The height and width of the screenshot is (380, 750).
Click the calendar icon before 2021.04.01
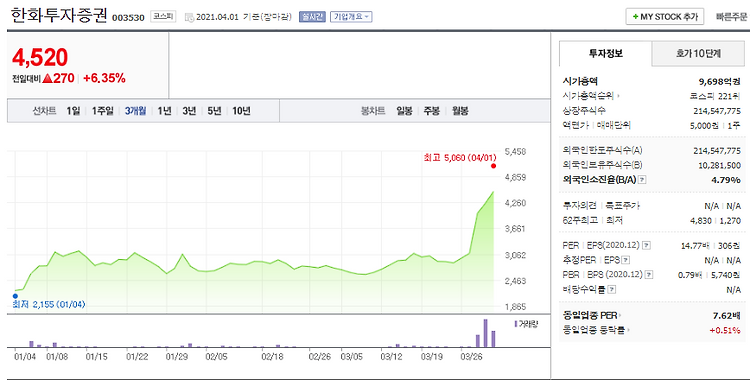pos(189,17)
